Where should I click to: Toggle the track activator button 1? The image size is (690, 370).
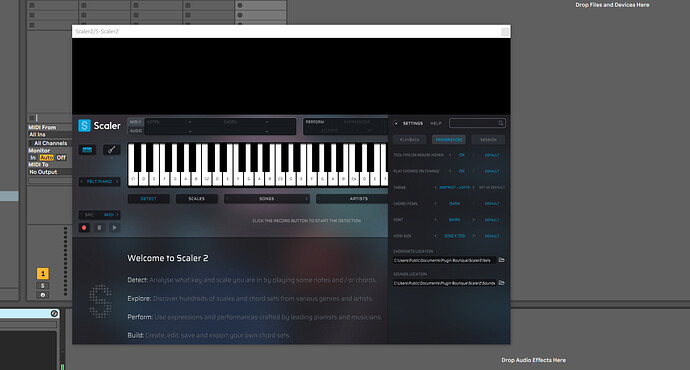pyautogui.click(x=43, y=274)
